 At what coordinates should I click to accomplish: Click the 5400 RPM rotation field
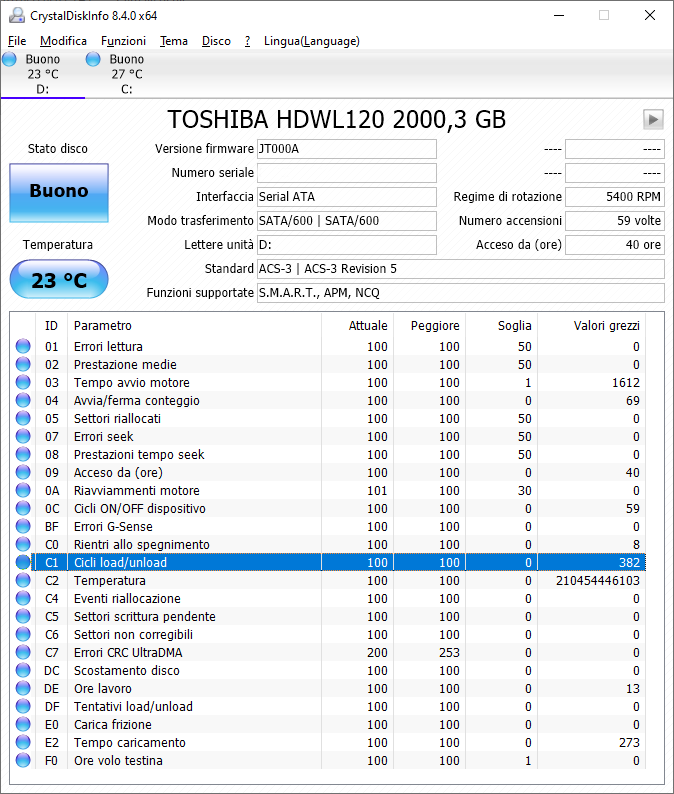[615, 196]
